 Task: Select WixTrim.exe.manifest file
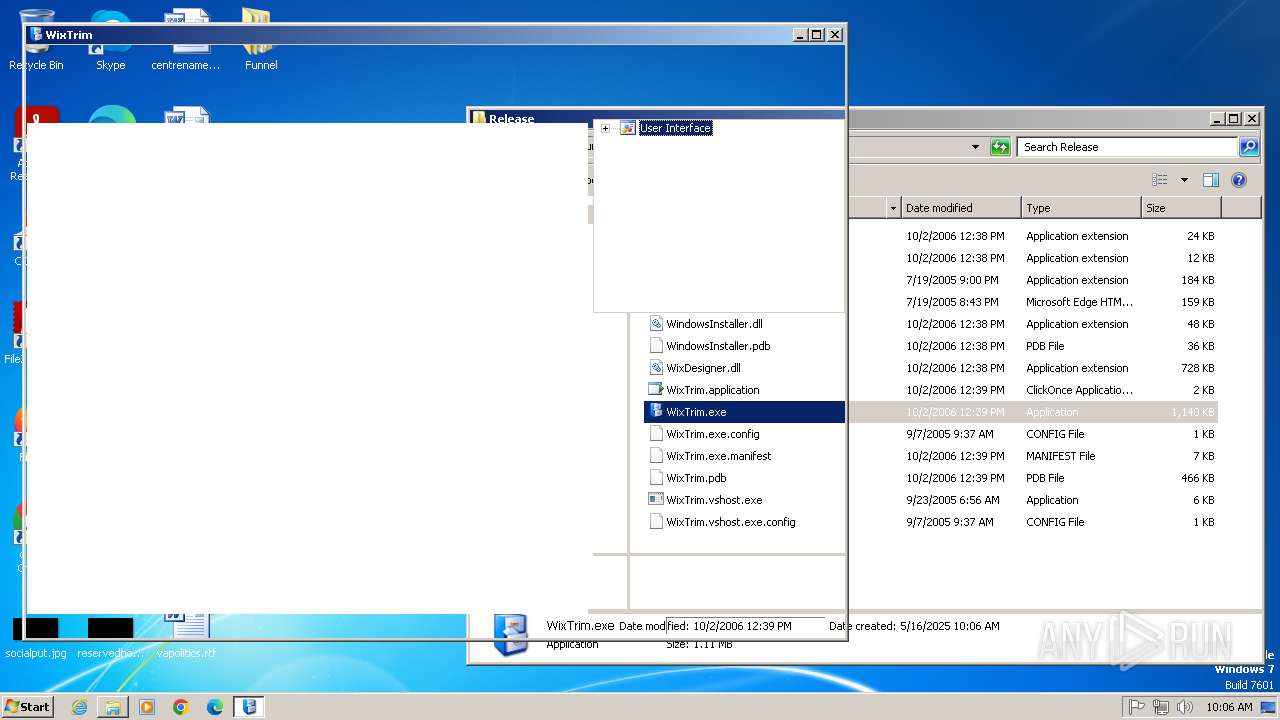[x=719, y=456]
